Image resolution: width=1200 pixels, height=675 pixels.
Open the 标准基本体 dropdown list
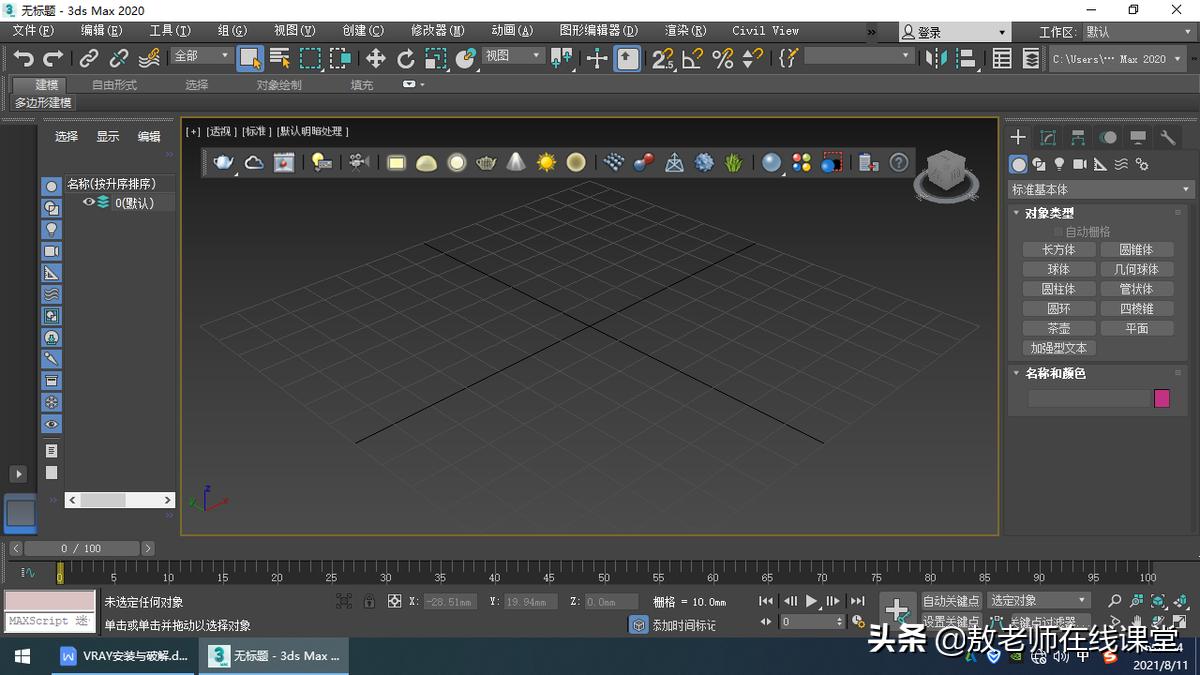[1100, 189]
